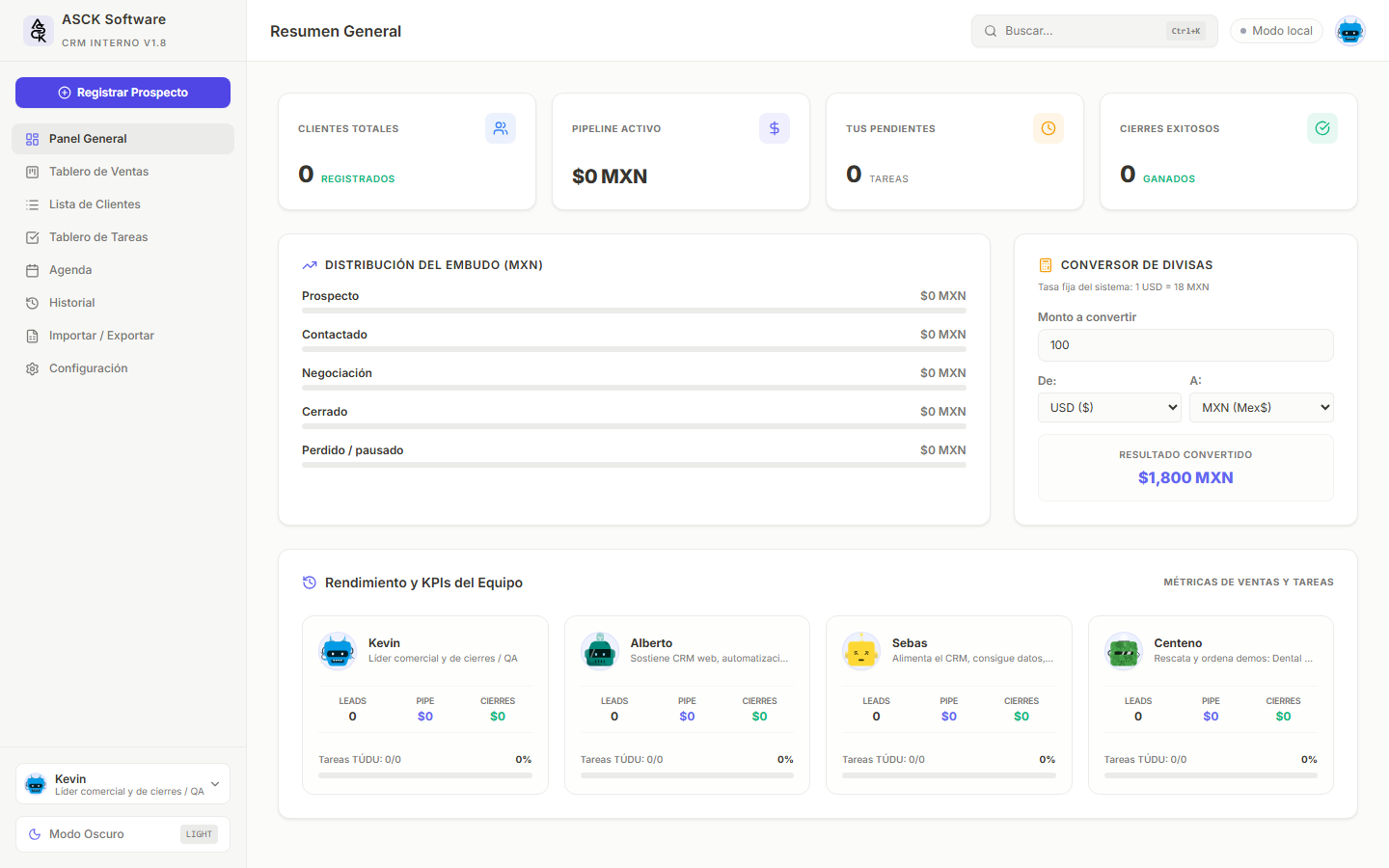Open Configuración settings page

(x=123, y=368)
